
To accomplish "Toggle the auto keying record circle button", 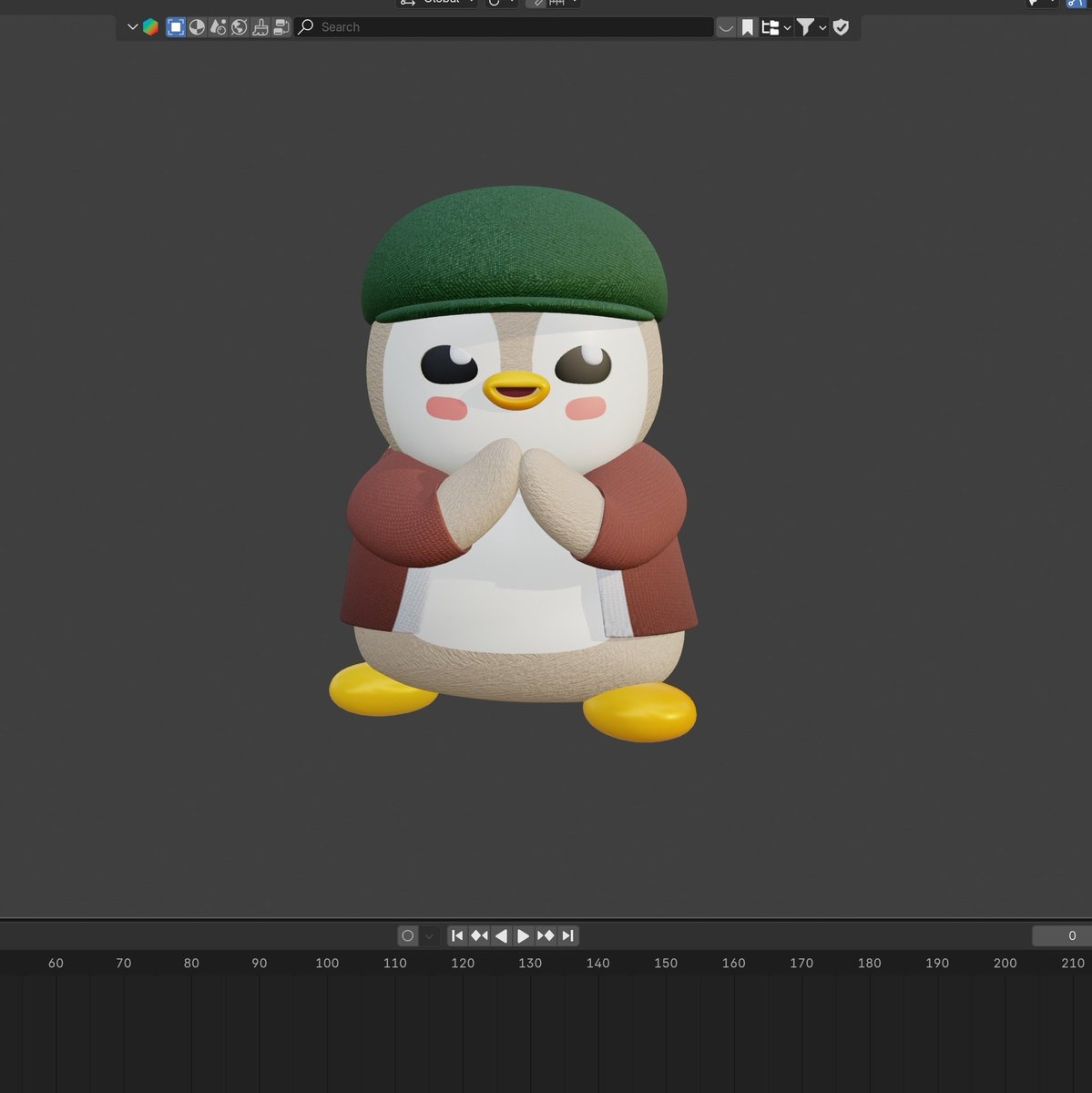I will pyautogui.click(x=408, y=935).
